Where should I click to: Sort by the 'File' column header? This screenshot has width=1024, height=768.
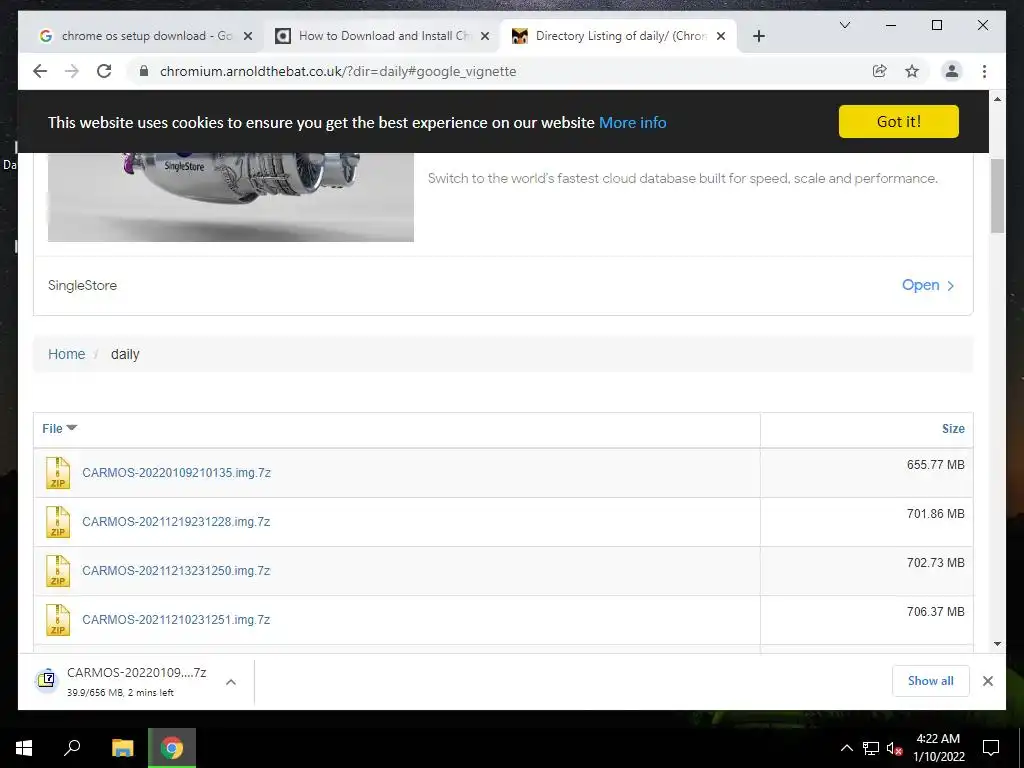(x=59, y=428)
